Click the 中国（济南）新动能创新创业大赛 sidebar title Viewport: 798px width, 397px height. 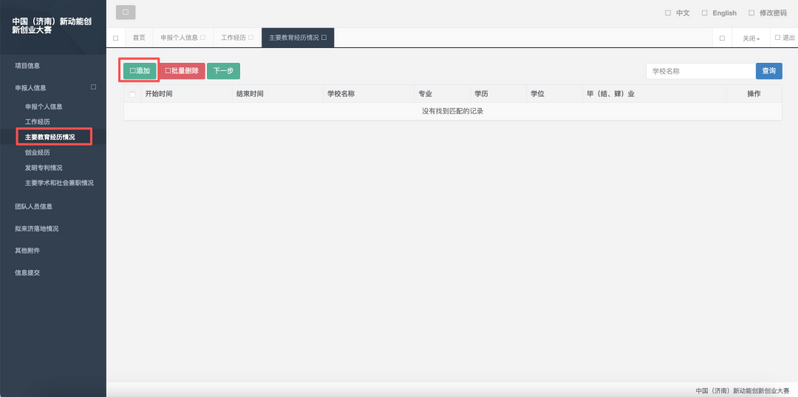coord(52,26)
